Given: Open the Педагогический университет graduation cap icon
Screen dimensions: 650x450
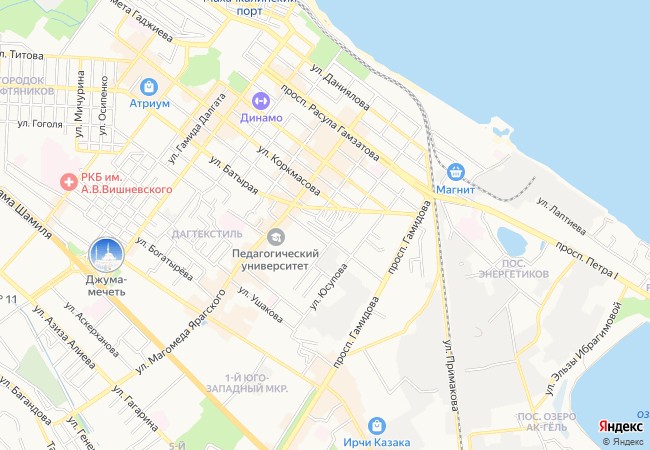Looking at the screenshot, I should tap(275, 237).
